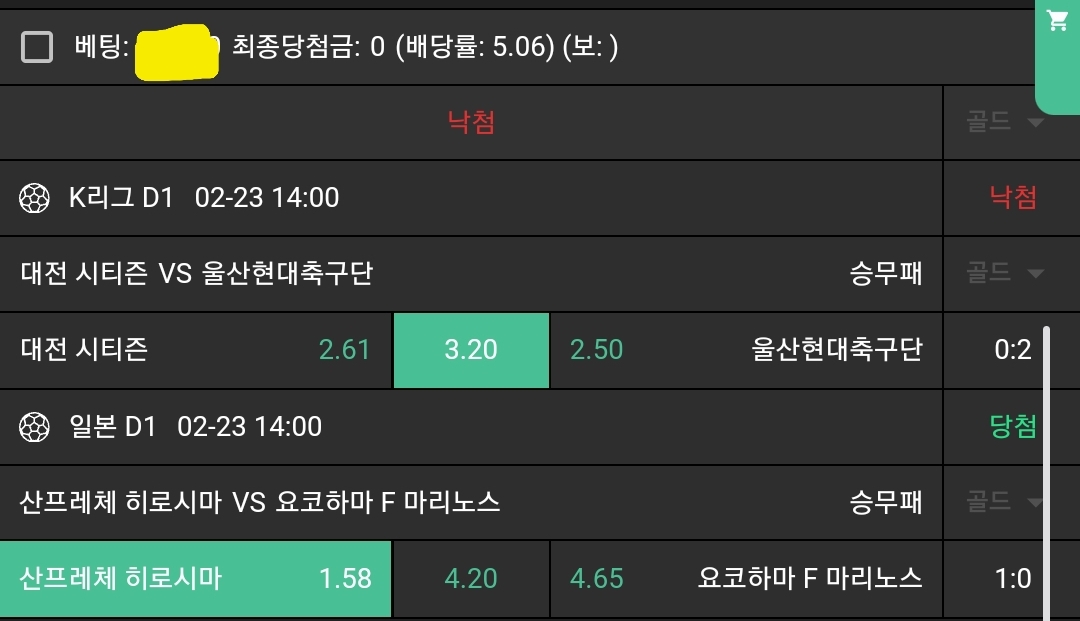The image size is (1080, 621).
Task: Click the vertical scrollbar on the right
Action: click(1047, 470)
